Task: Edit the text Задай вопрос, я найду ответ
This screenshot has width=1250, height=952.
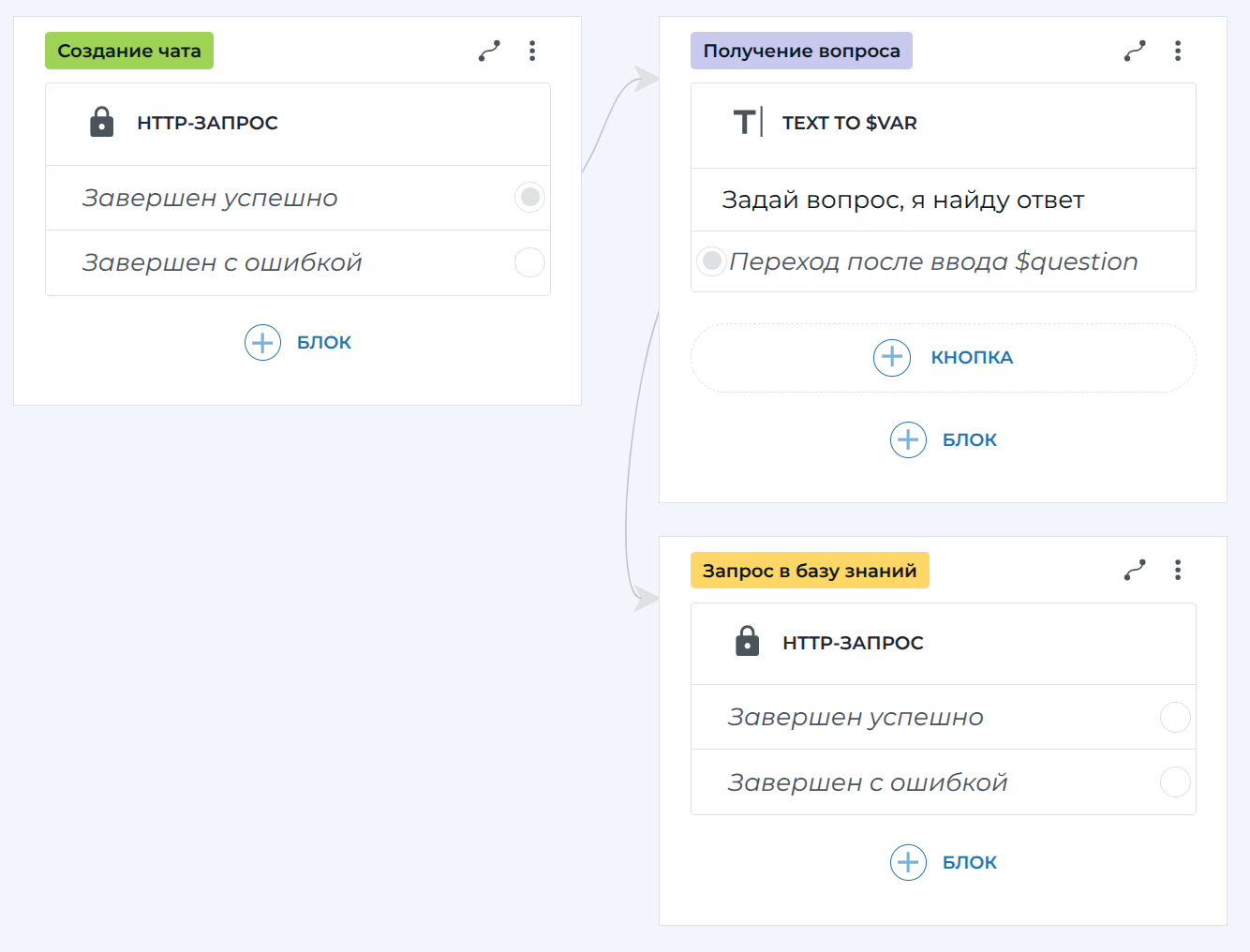Action: coord(902,201)
